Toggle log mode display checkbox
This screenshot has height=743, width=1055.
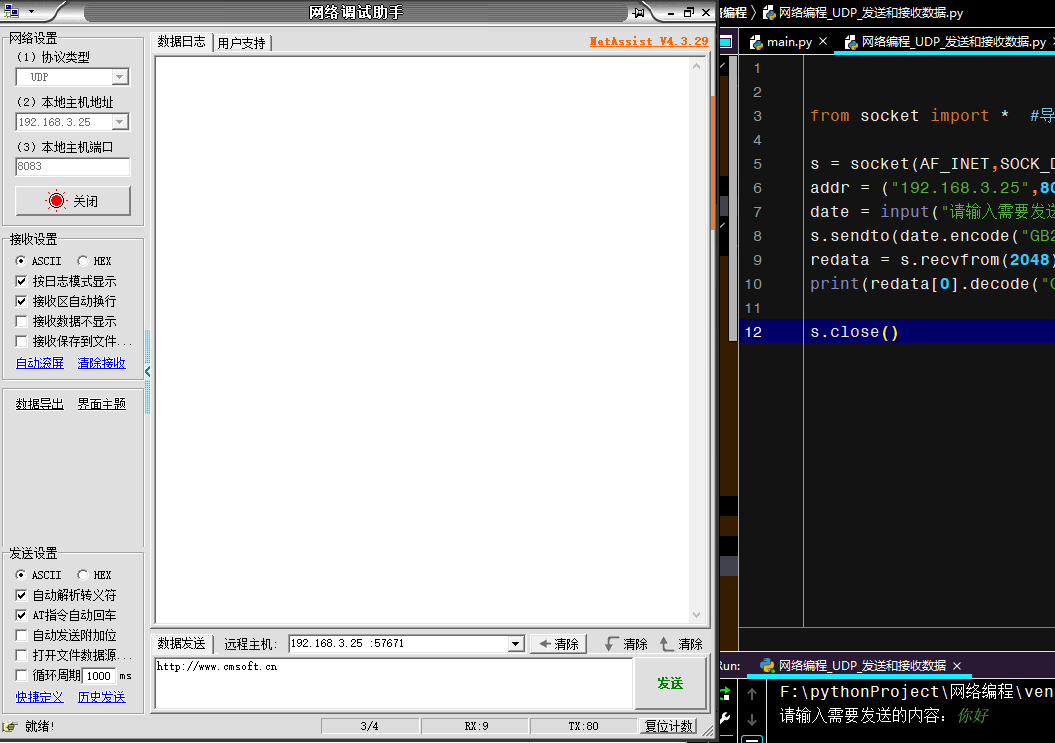click(x=21, y=281)
